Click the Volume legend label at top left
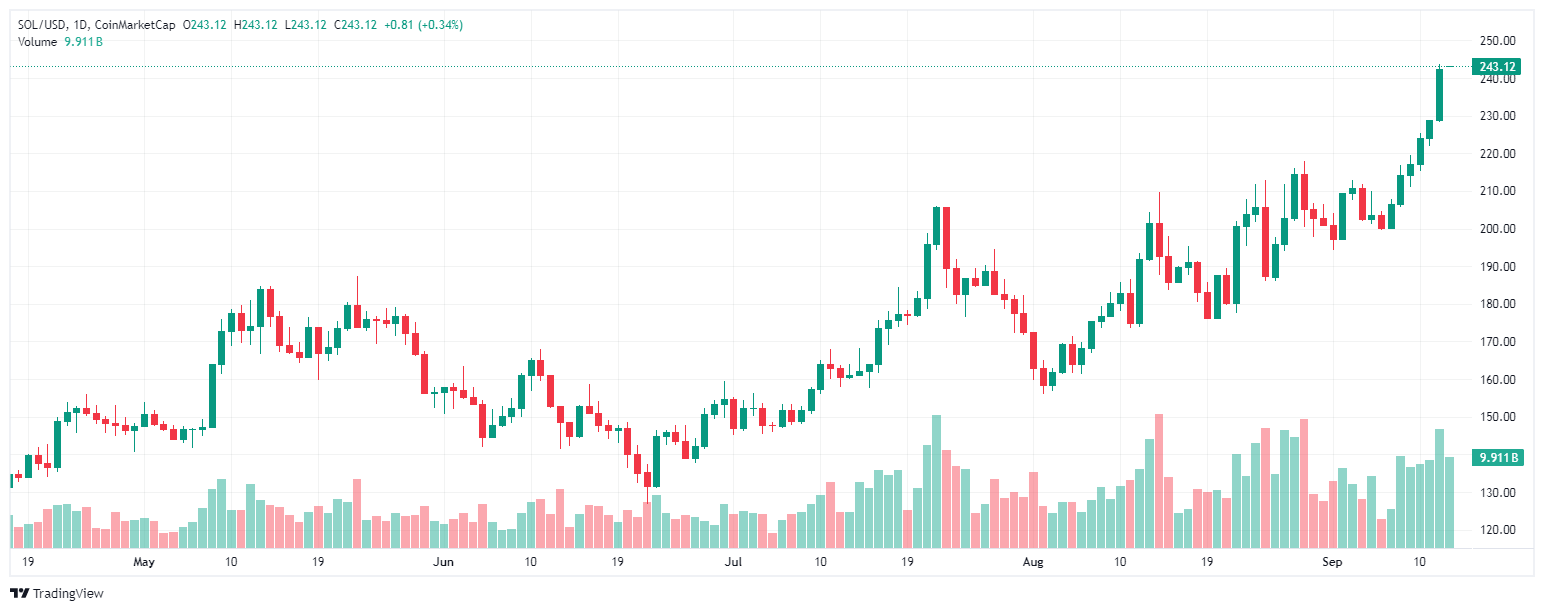Image resolution: width=1544 pixels, height=611 pixels. [38, 41]
